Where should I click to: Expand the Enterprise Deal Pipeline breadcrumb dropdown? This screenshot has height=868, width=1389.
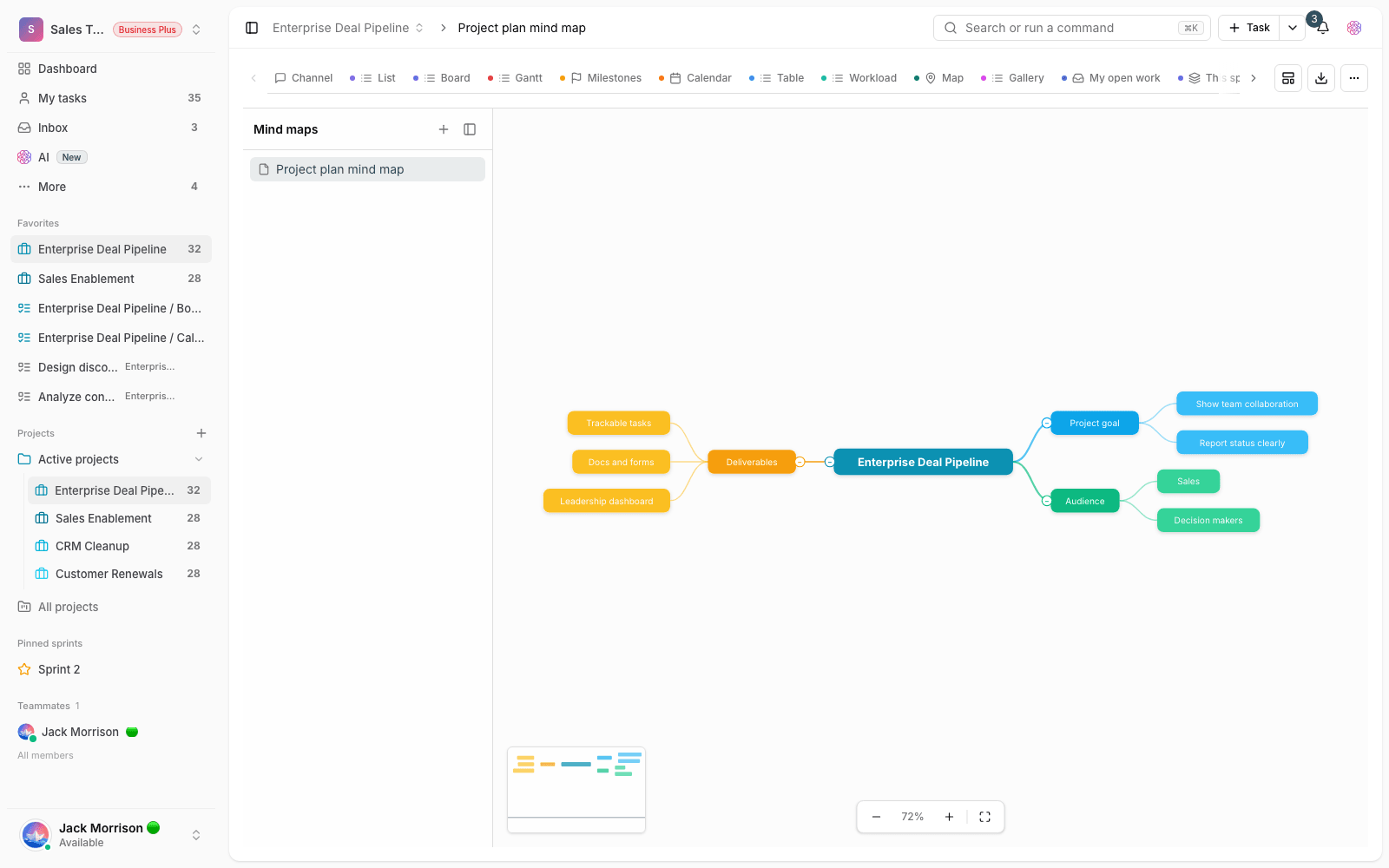tap(419, 28)
